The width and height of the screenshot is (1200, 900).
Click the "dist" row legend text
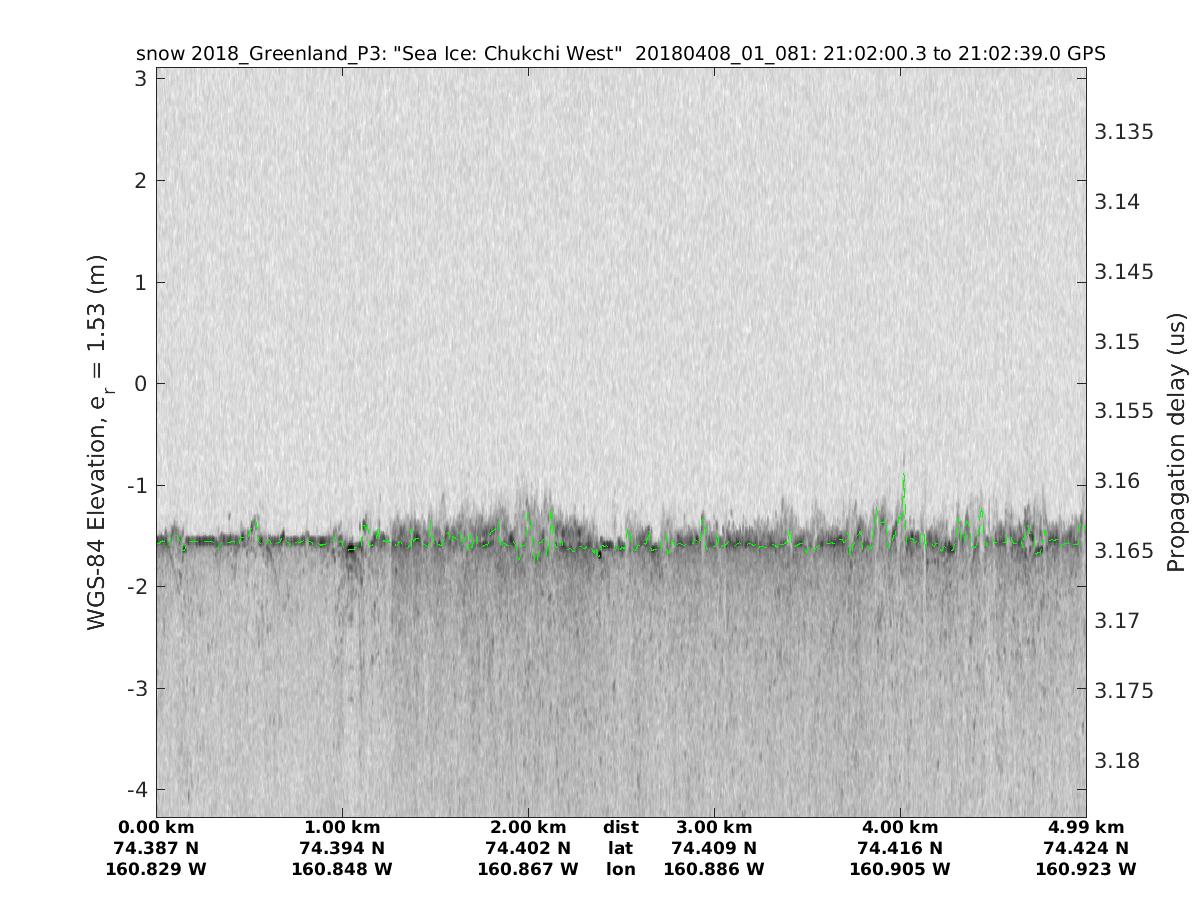620,827
